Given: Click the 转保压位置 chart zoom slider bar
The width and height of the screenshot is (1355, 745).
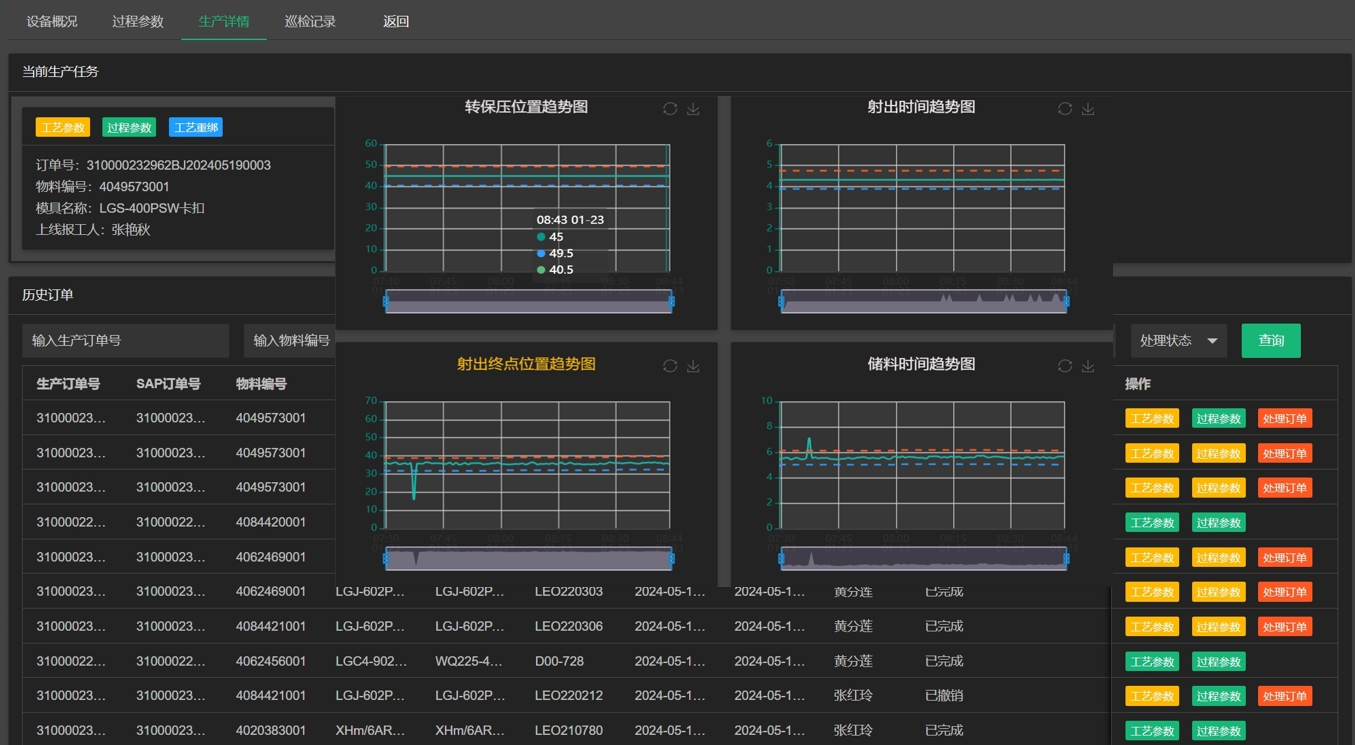Looking at the screenshot, I should [528, 301].
